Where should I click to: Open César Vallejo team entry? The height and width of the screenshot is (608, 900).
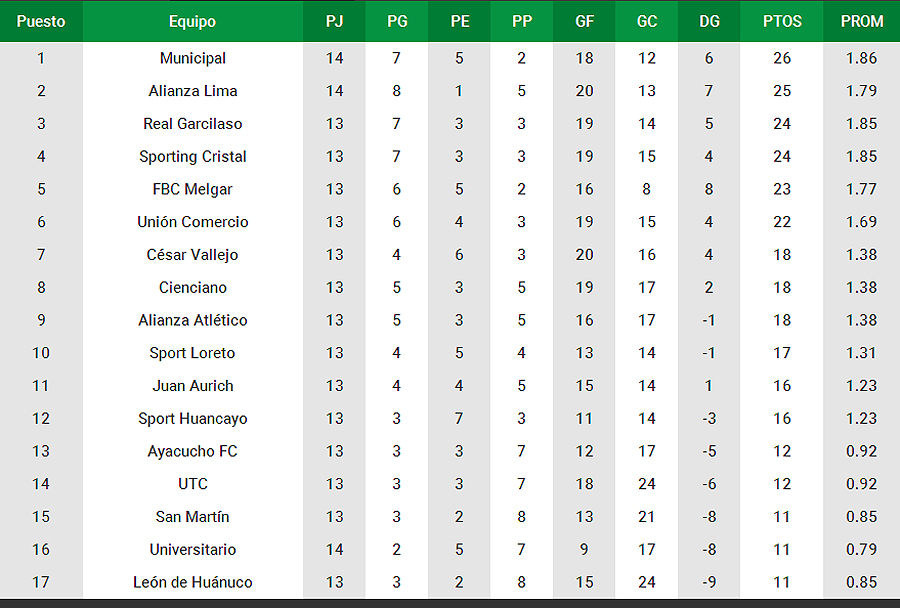click(x=193, y=255)
